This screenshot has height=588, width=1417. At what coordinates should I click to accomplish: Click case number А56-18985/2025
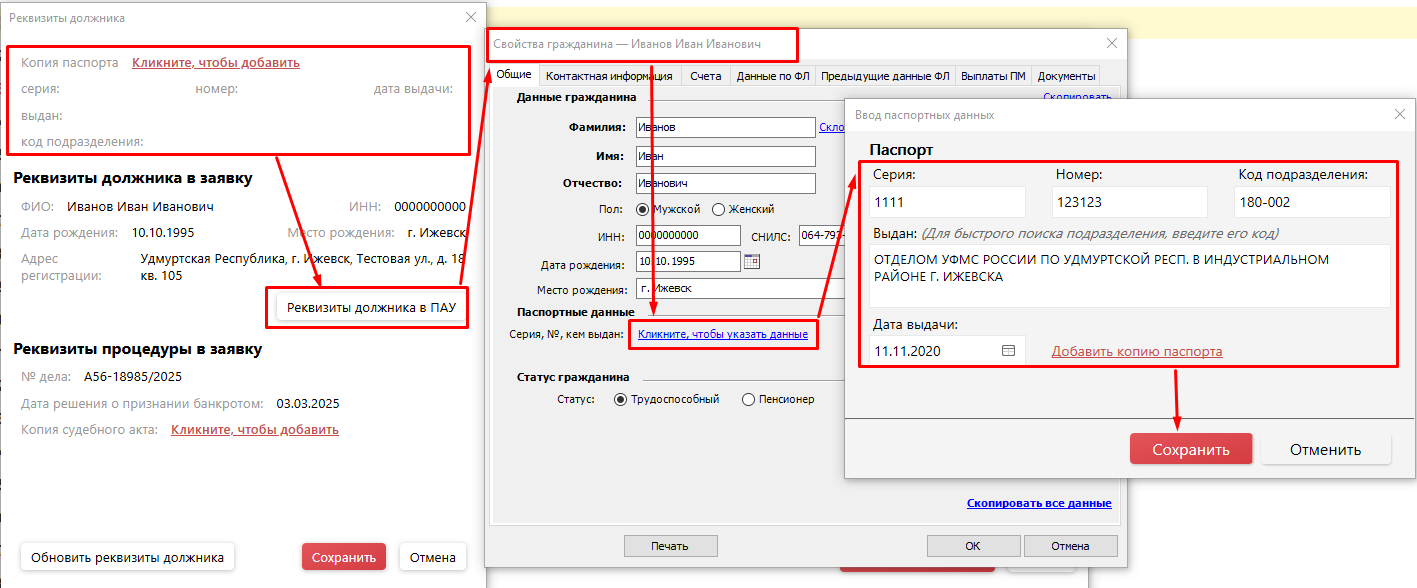pos(133,377)
